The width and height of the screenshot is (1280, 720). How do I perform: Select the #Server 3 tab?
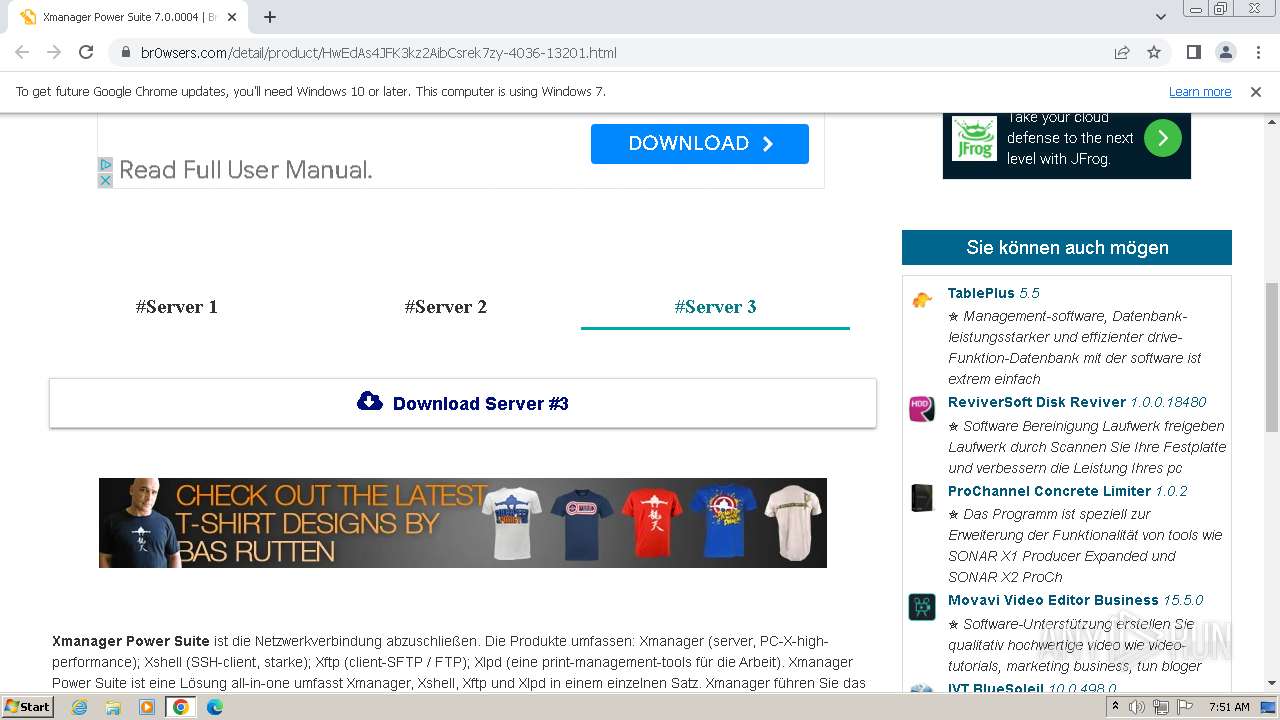click(715, 307)
